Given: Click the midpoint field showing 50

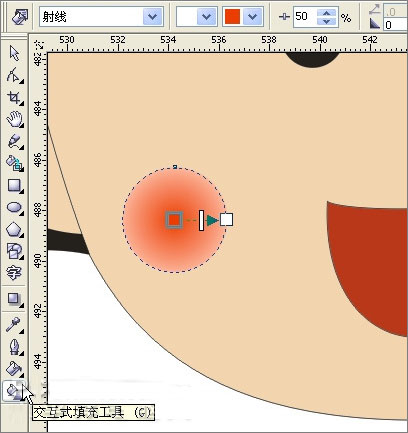Looking at the screenshot, I should (305, 16).
